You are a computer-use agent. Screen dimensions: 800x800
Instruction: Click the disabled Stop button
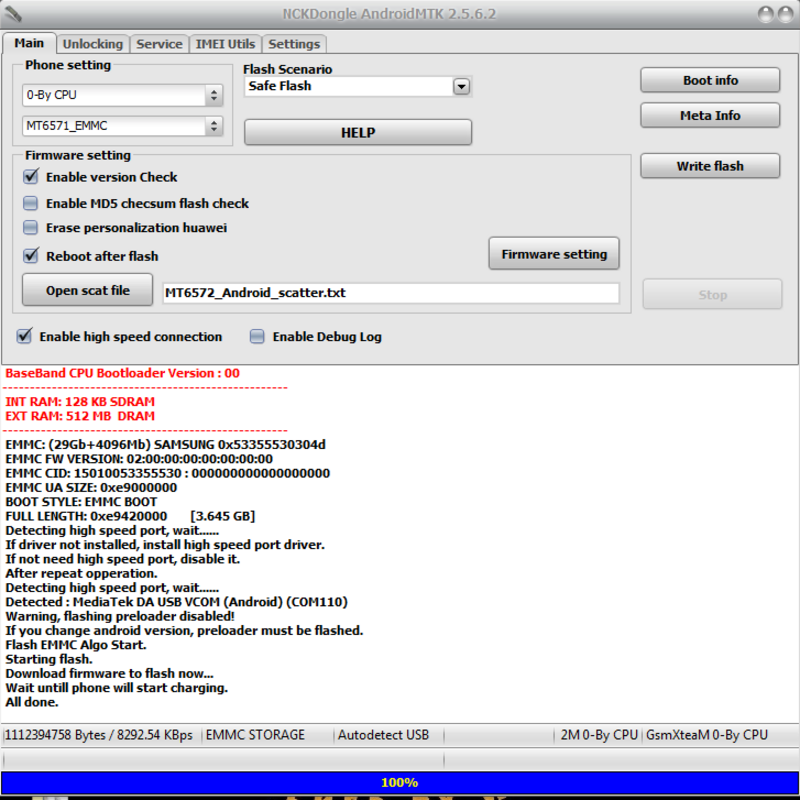712,294
